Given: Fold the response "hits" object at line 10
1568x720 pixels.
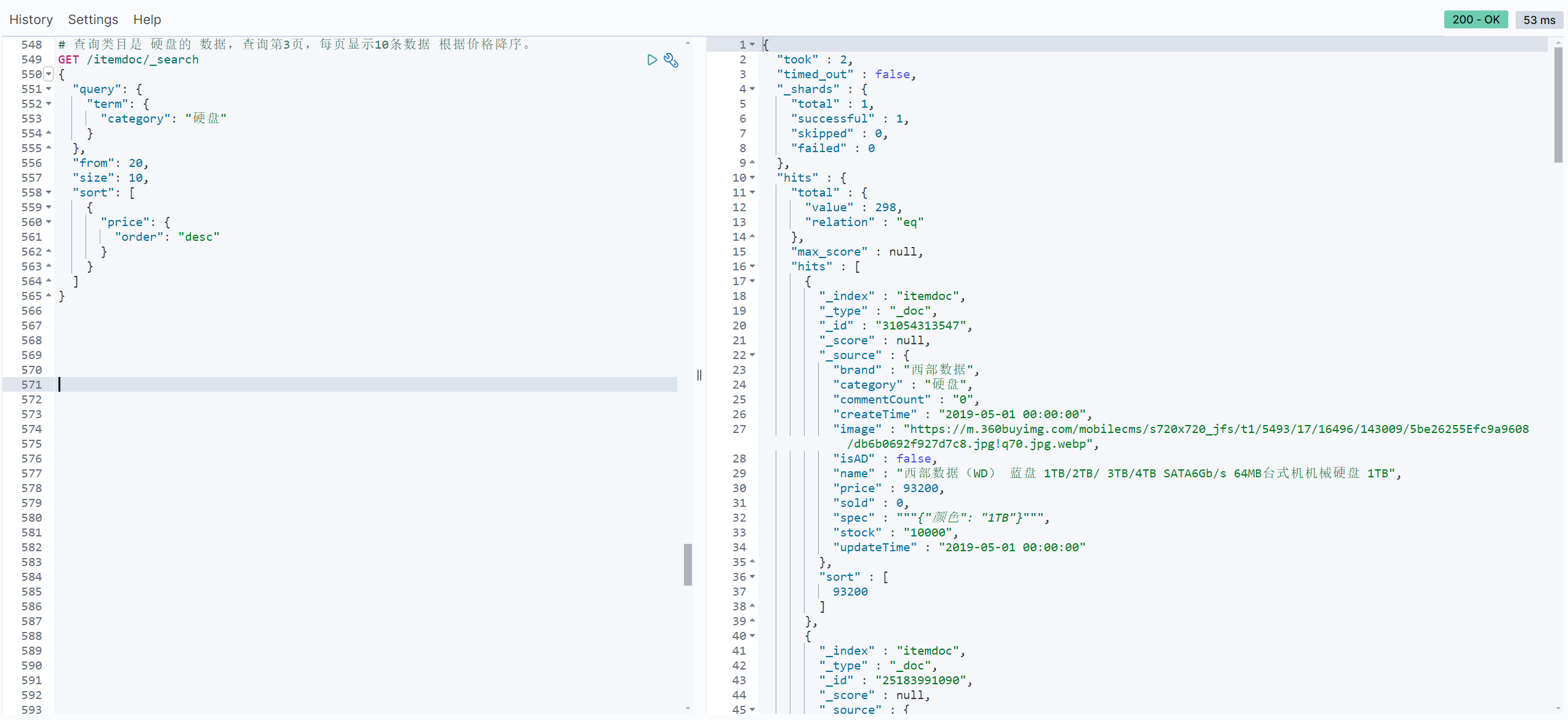Looking at the screenshot, I should pyautogui.click(x=752, y=178).
